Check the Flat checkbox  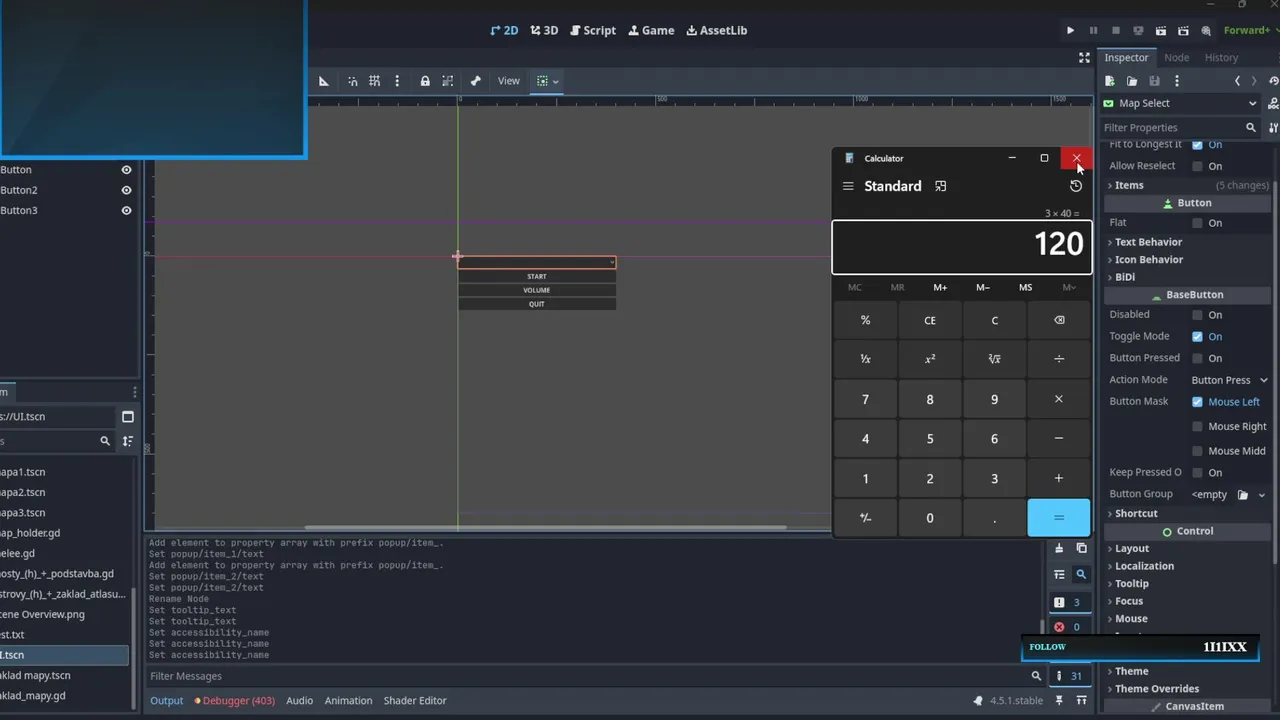point(1197,223)
